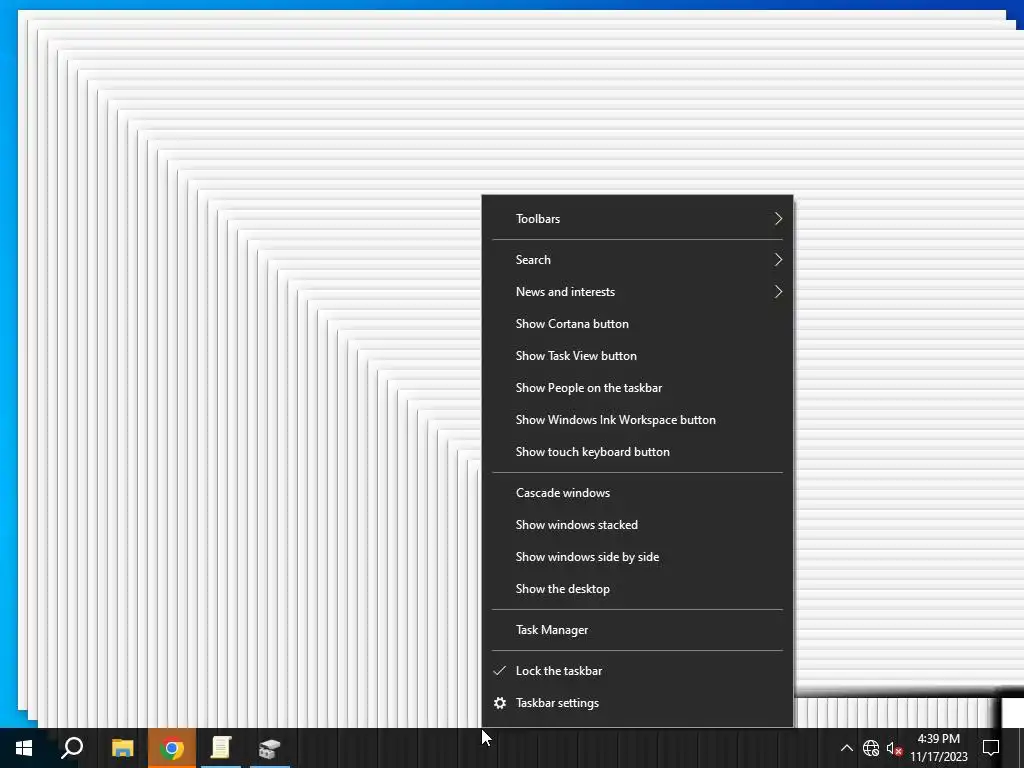The height and width of the screenshot is (768, 1024).
Task: Expand the Search submenu chevron
Action: [x=778, y=260]
